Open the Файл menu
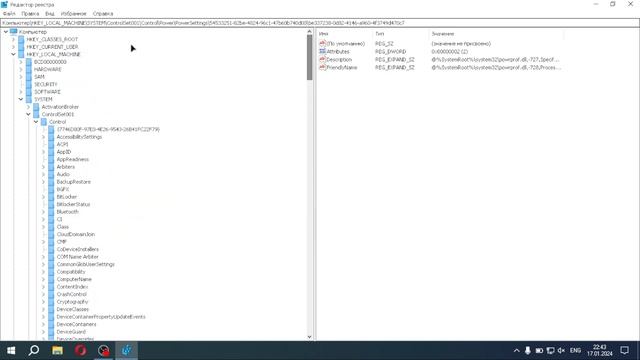Viewport: 640px width, 360px height. [9, 13]
